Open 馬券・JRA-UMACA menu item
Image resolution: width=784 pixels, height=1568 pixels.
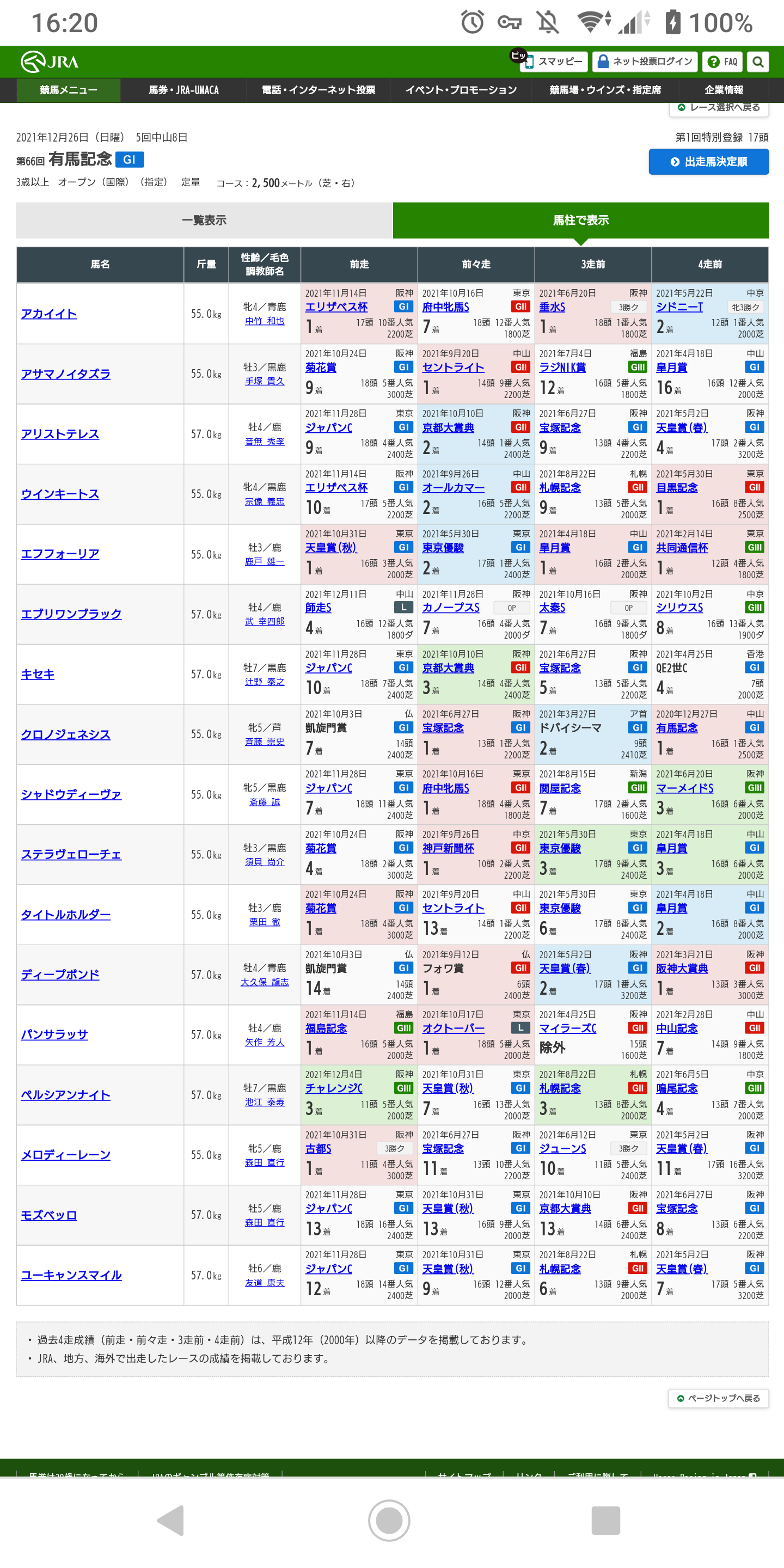[x=183, y=90]
